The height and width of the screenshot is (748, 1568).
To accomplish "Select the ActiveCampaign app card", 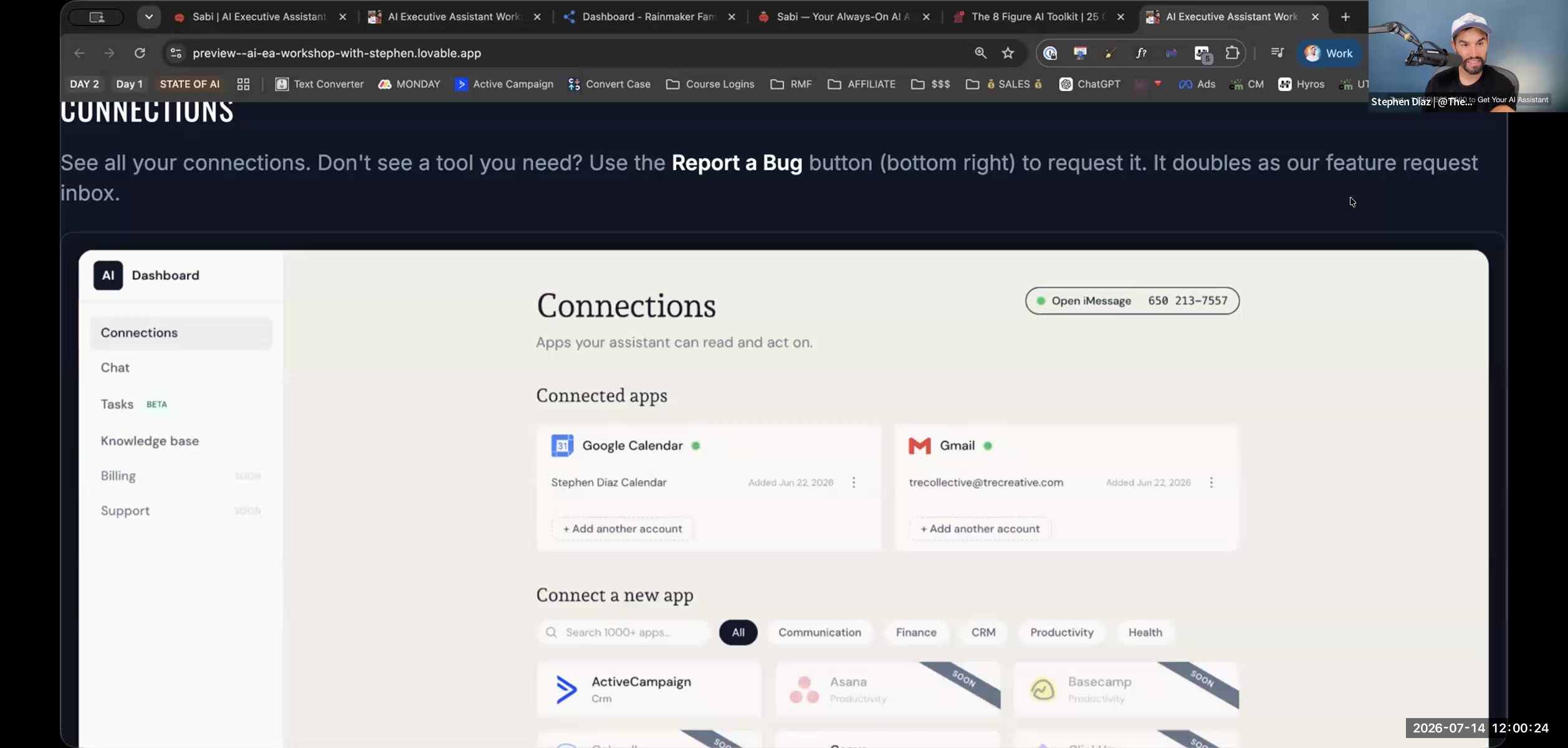I will tap(649, 689).
